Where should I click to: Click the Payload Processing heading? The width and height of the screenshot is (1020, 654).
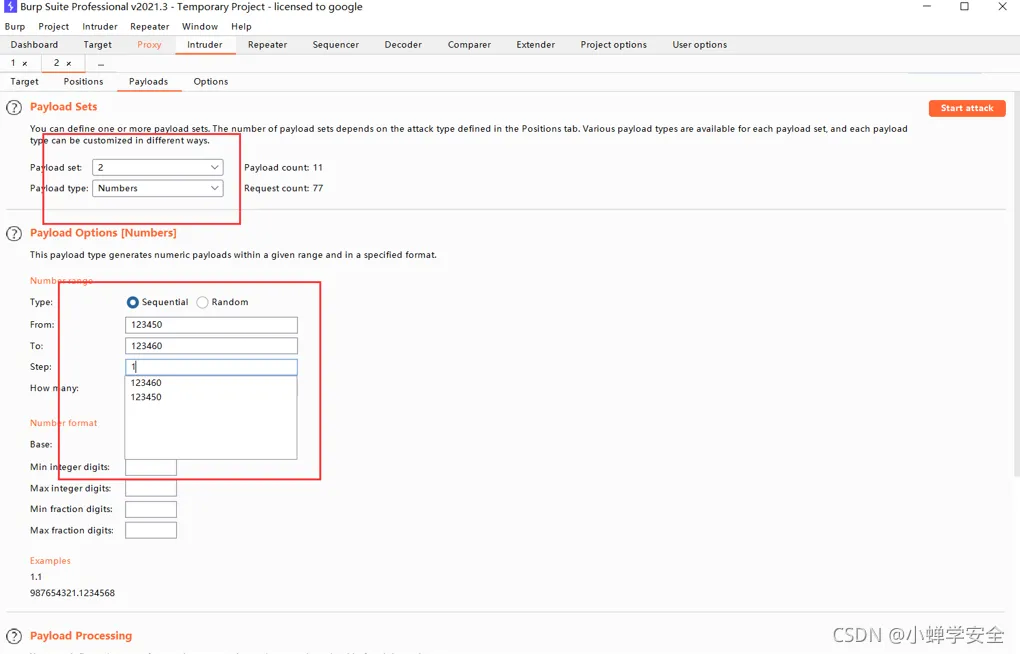click(x=81, y=636)
